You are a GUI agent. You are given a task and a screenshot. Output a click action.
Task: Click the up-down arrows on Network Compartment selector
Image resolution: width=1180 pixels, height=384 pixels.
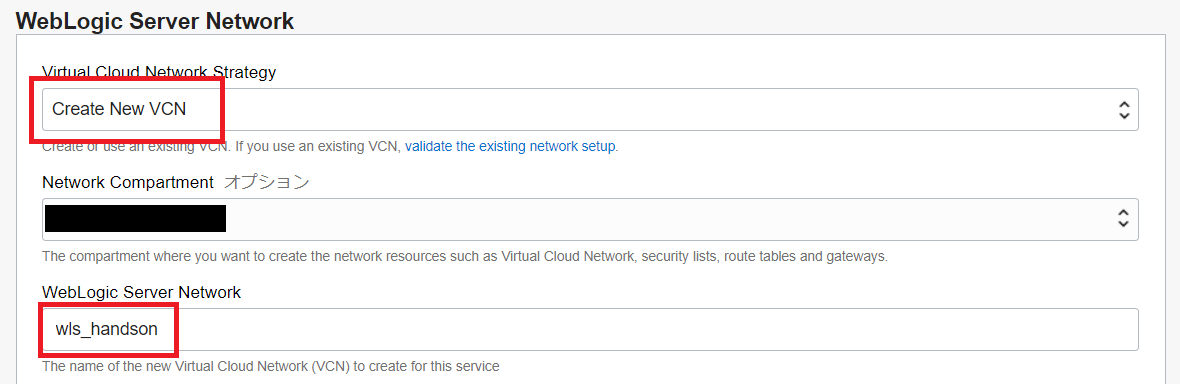point(1124,219)
